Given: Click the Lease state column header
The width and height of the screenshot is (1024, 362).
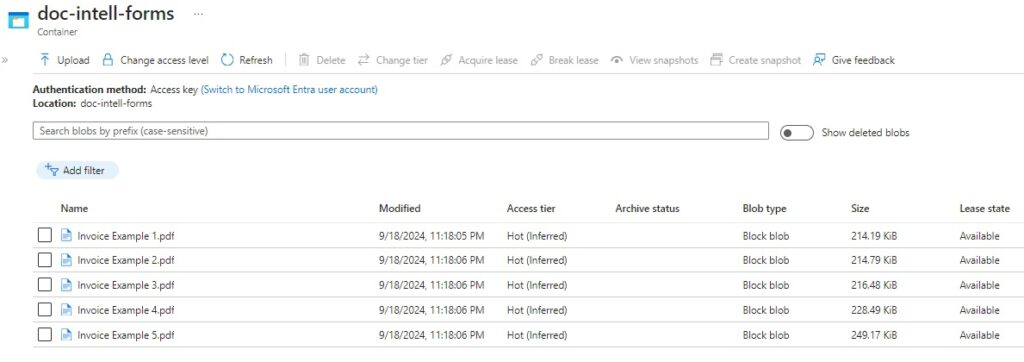Looking at the screenshot, I should 985,208.
